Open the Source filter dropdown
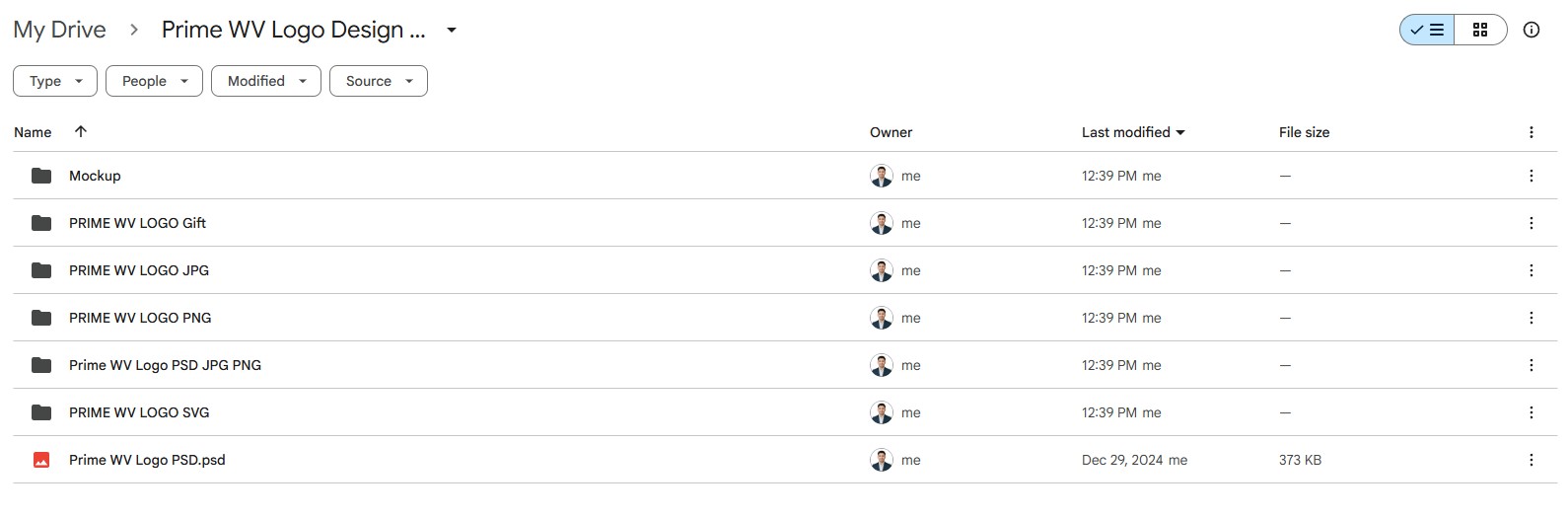Screen dimensions: 1568x518 click(x=379, y=81)
